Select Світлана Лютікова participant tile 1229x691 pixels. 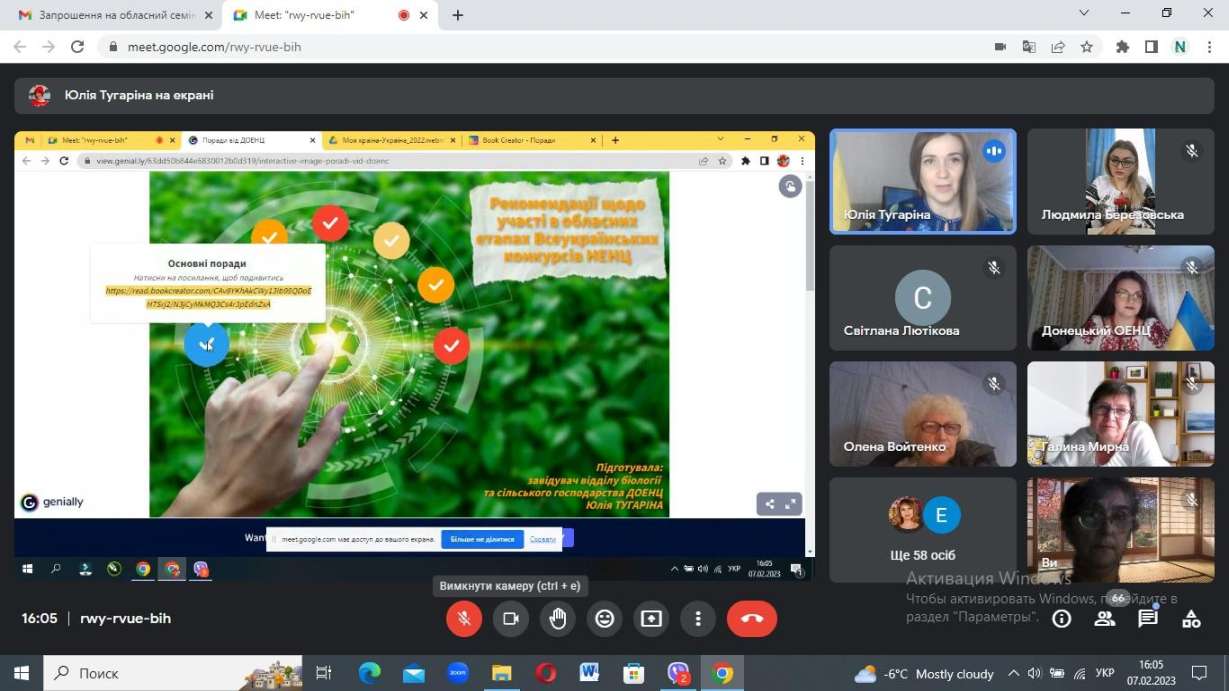tap(923, 298)
